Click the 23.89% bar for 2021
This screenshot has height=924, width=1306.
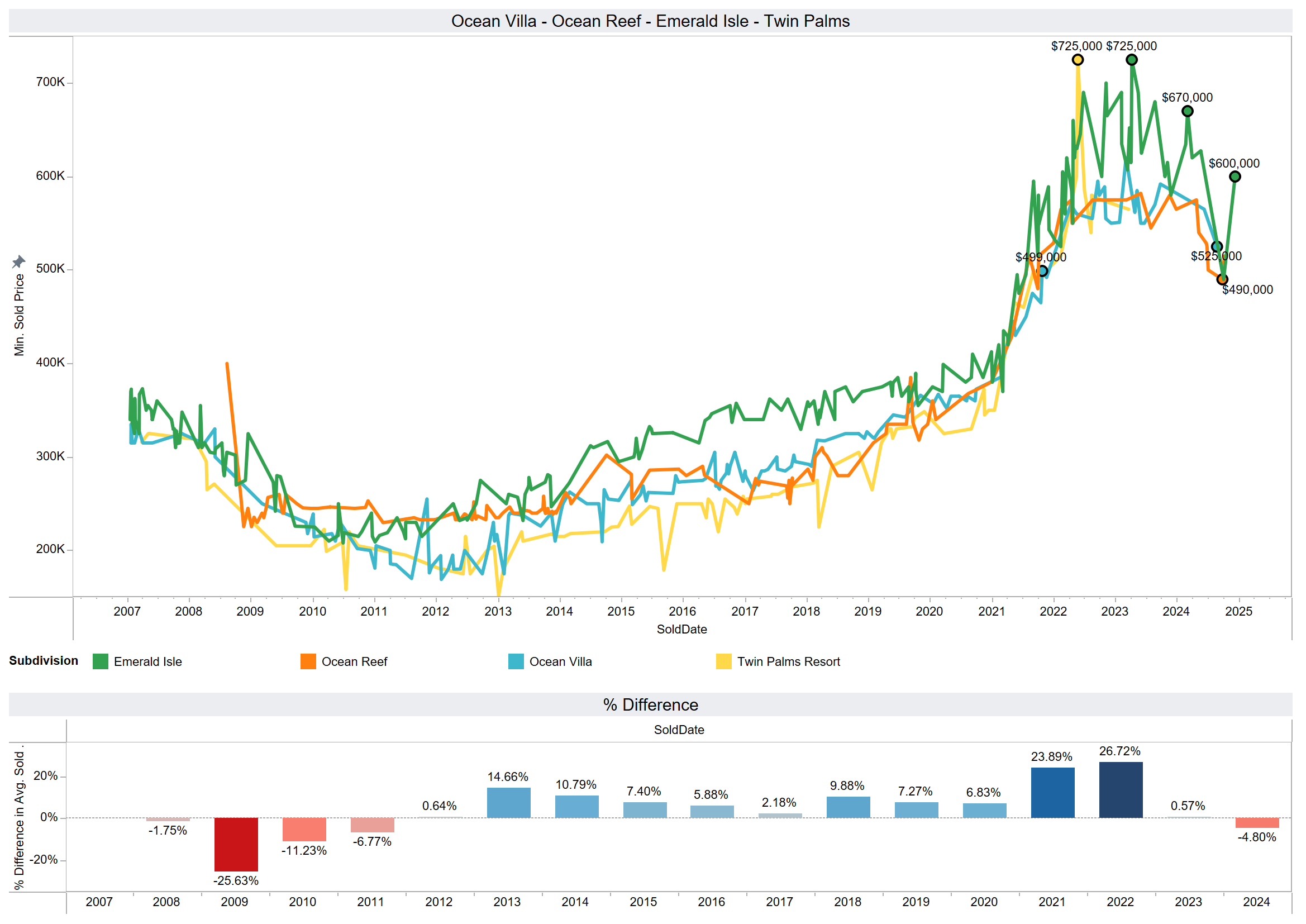(1054, 793)
